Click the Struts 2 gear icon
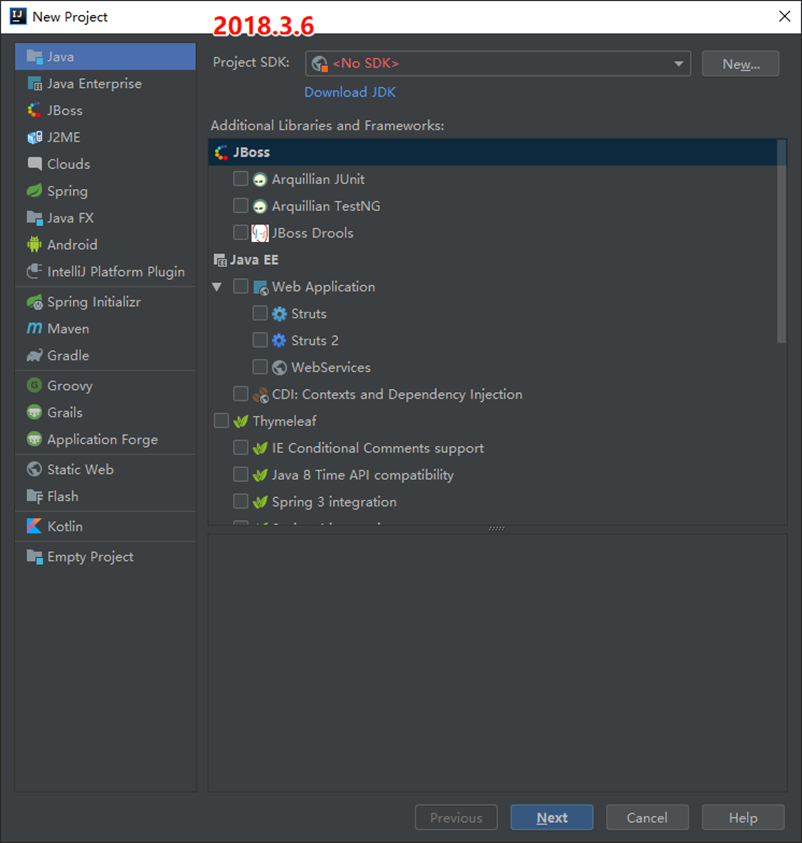 pyautogui.click(x=279, y=340)
